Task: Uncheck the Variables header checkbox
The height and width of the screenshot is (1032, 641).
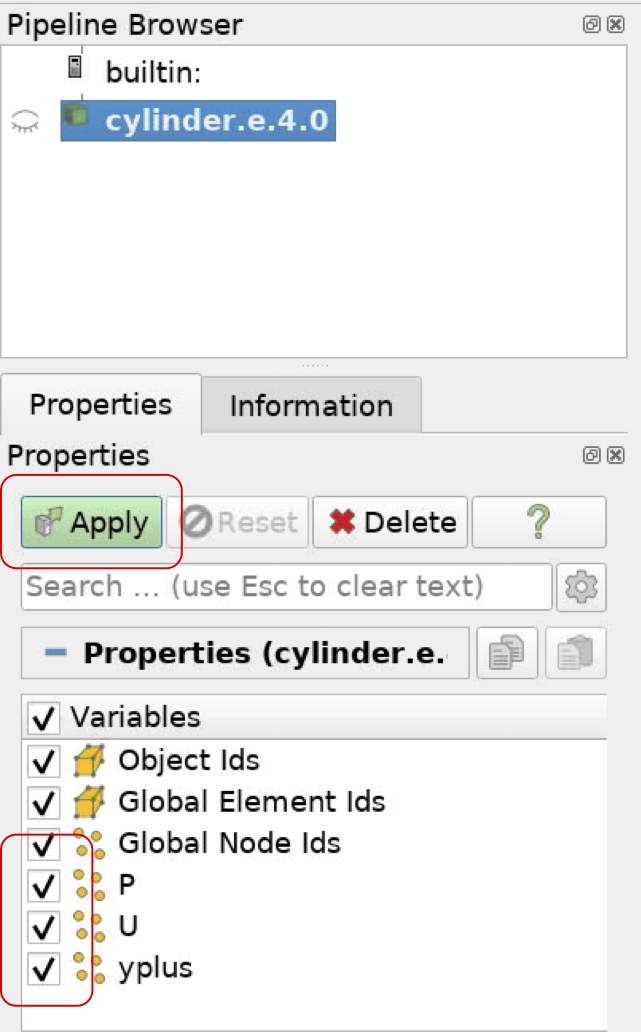Action: (43, 717)
